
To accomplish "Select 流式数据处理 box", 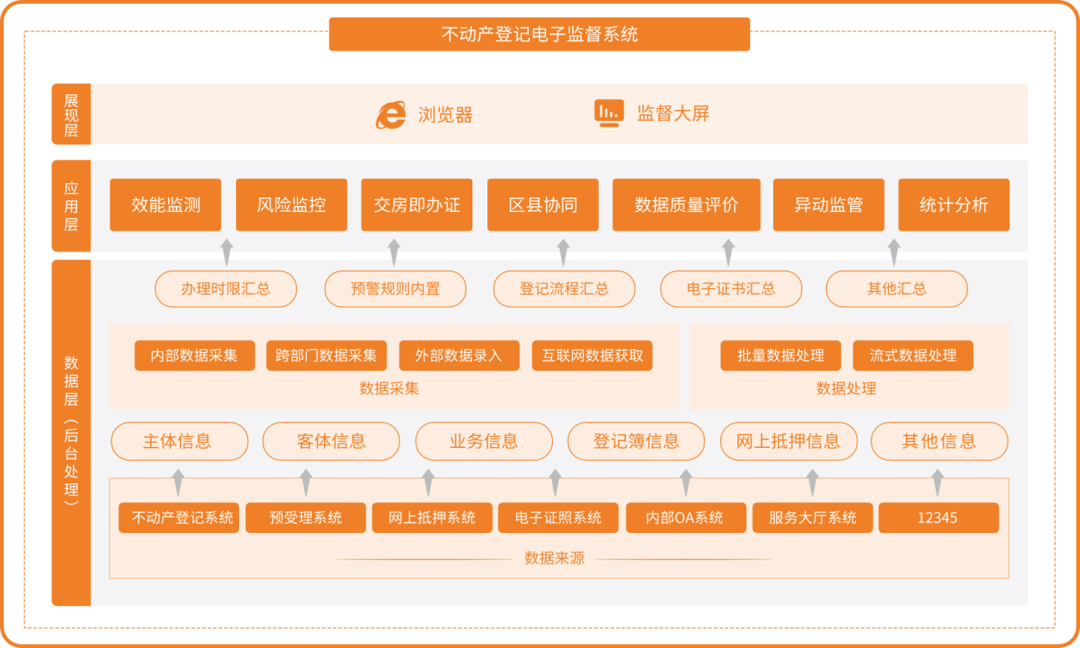I will tap(913, 355).
